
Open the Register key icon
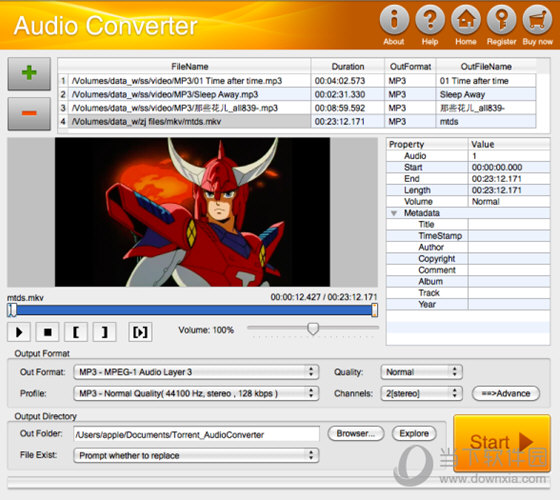click(x=501, y=19)
